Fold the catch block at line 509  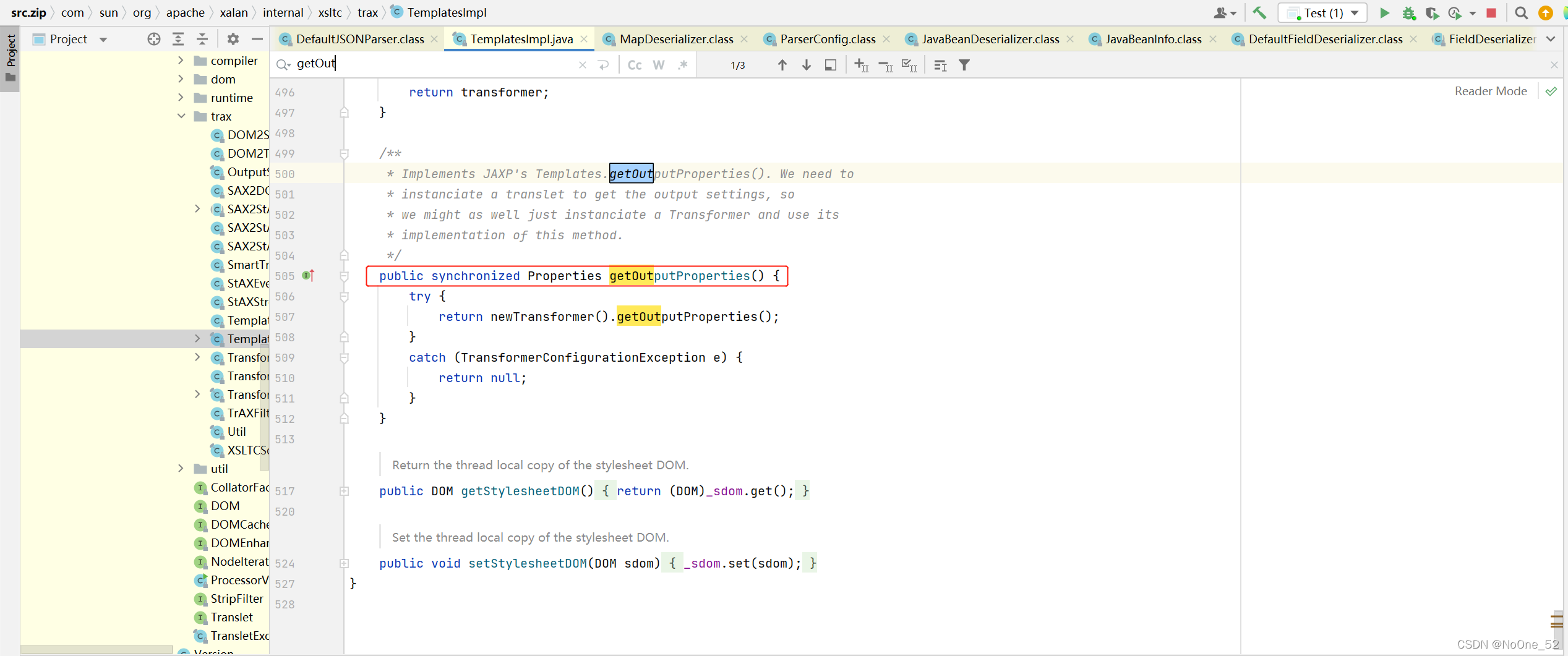point(345,357)
